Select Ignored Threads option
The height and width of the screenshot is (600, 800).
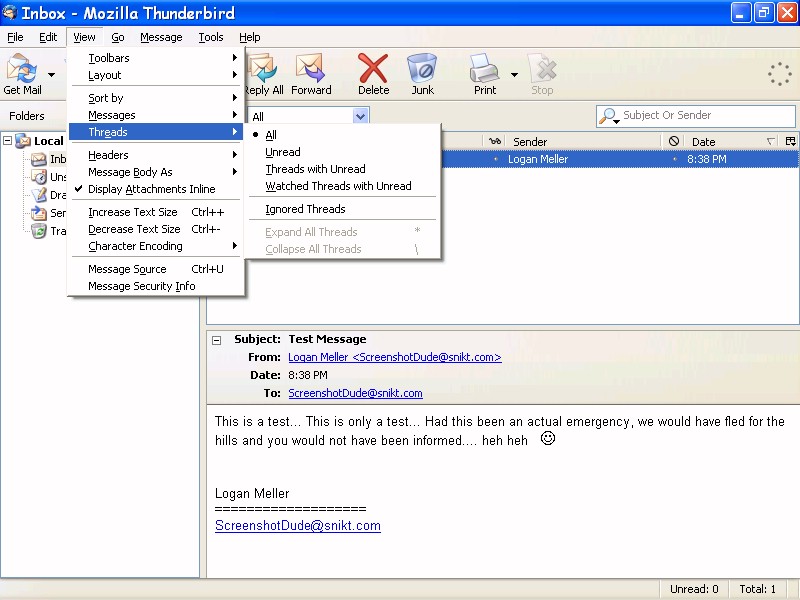[x=342, y=209]
